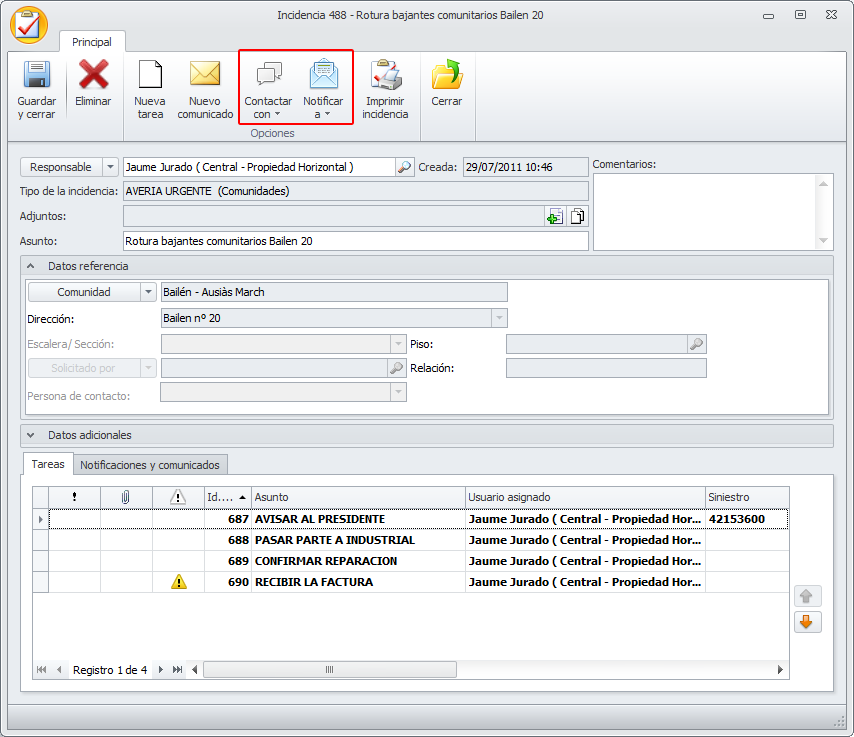The width and height of the screenshot is (854, 737).
Task: Click the Comunidad button
Action: (84, 292)
